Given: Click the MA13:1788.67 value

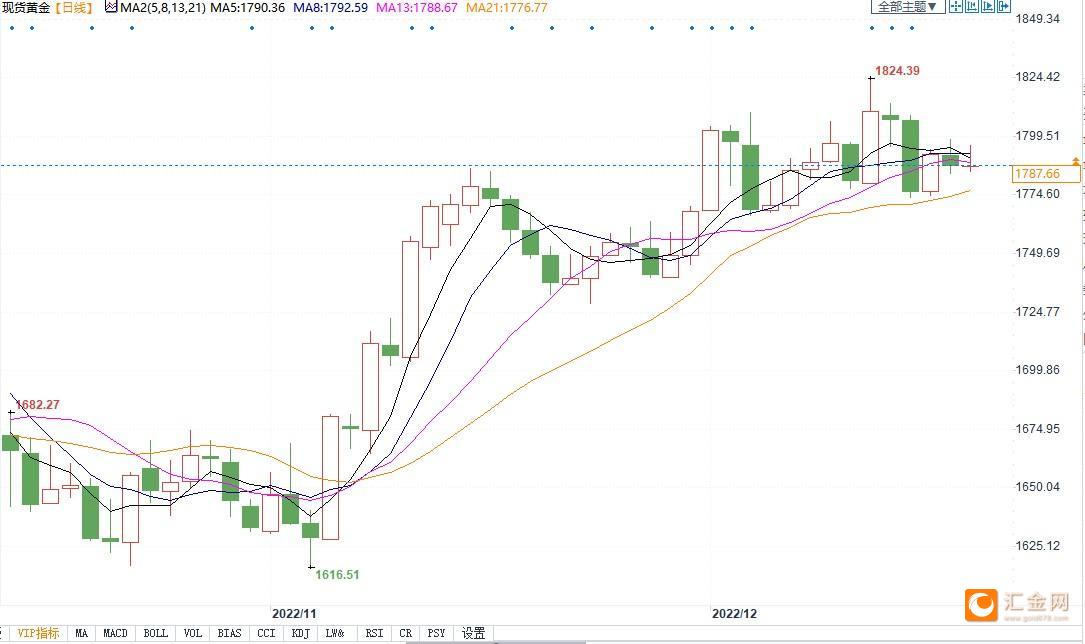Looking at the screenshot, I should coord(417,8).
